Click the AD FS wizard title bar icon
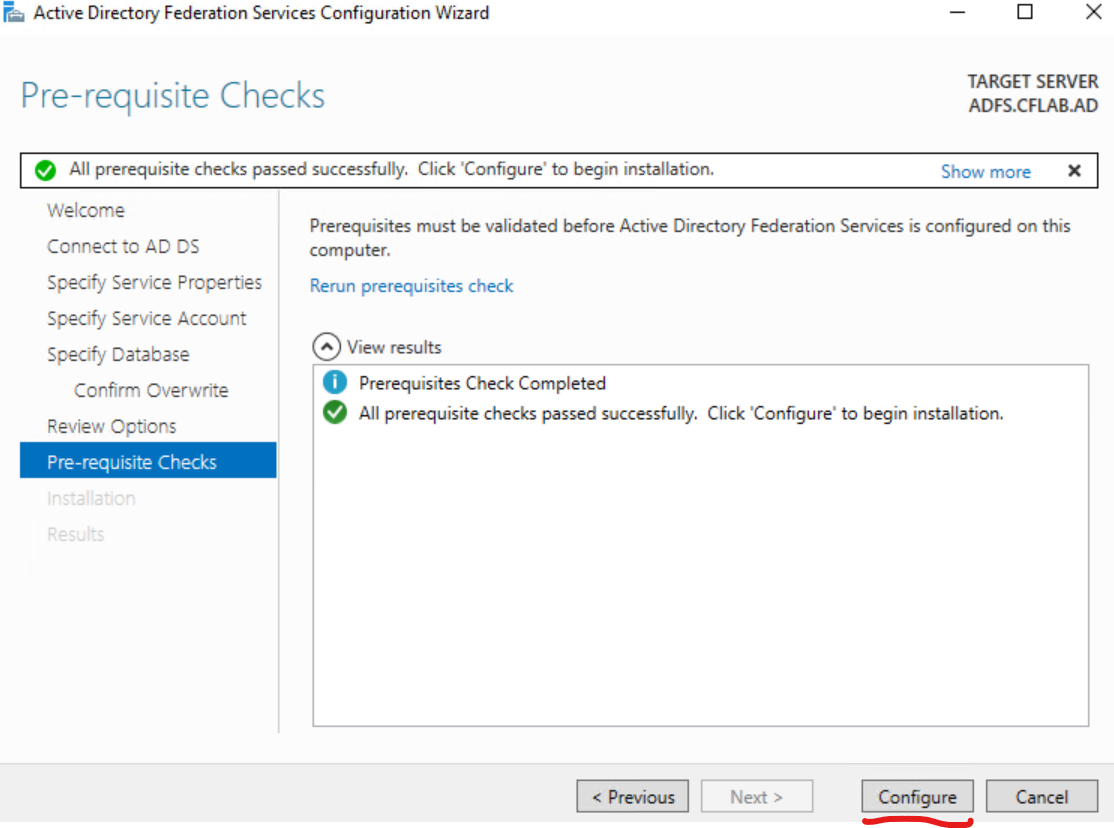 [x=13, y=12]
